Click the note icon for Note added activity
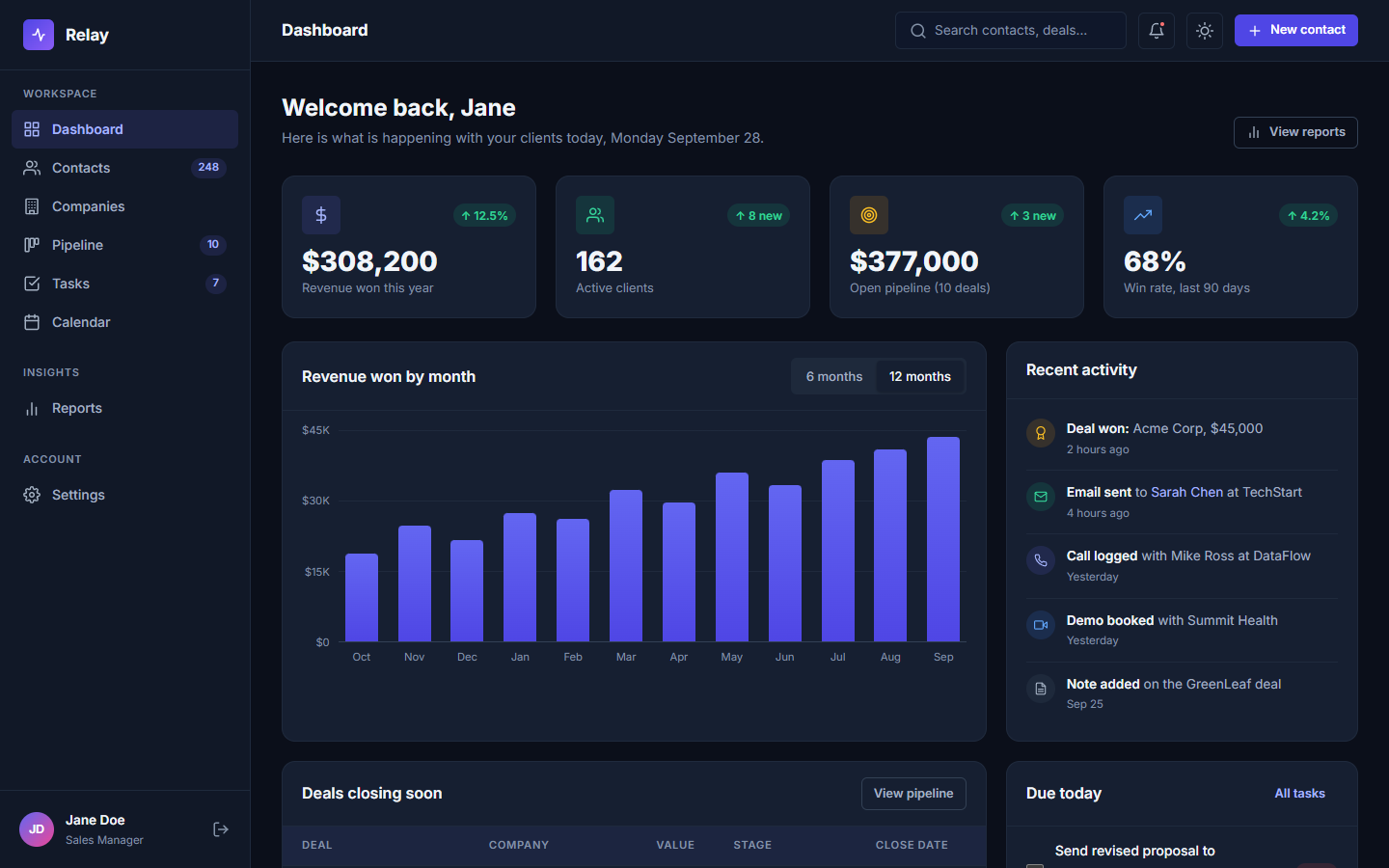 point(1041,689)
